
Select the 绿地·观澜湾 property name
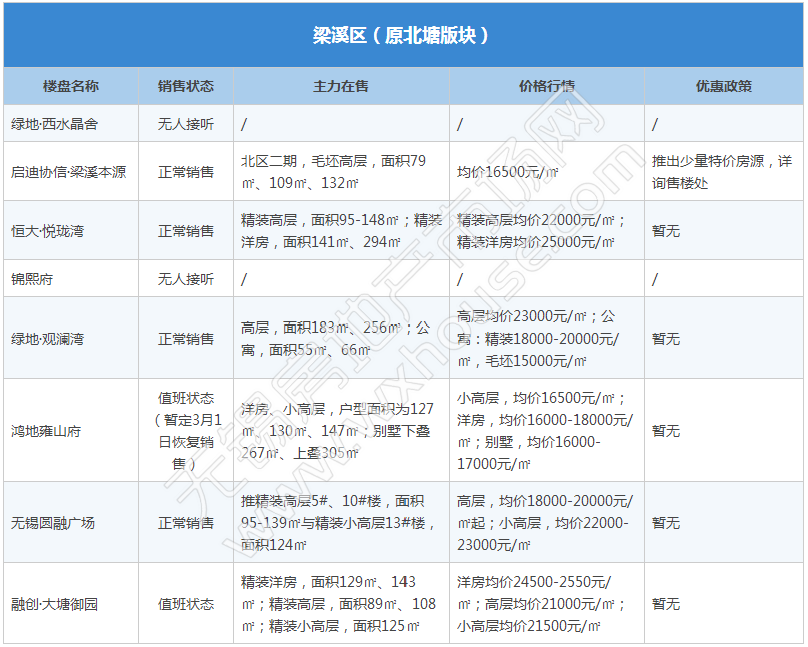tap(48, 339)
